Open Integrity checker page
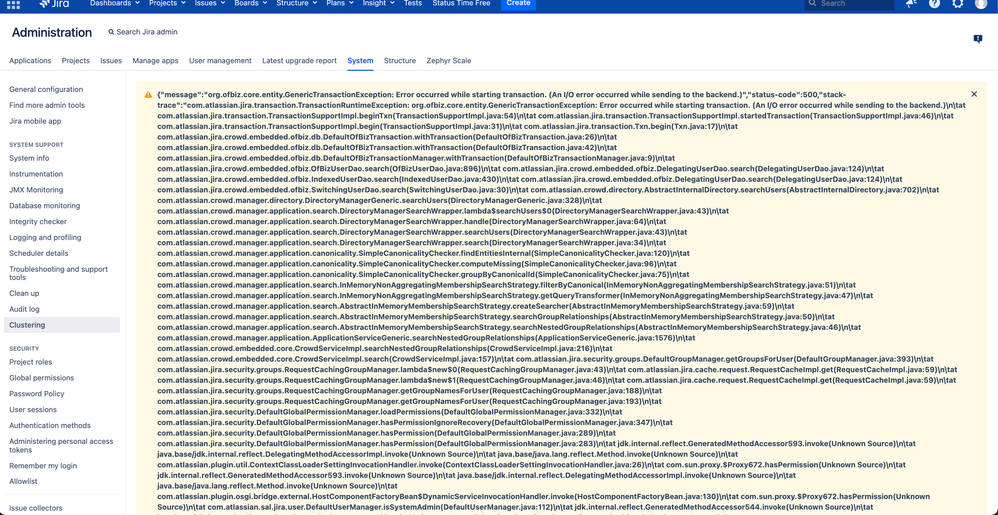 click(x=38, y=222)
